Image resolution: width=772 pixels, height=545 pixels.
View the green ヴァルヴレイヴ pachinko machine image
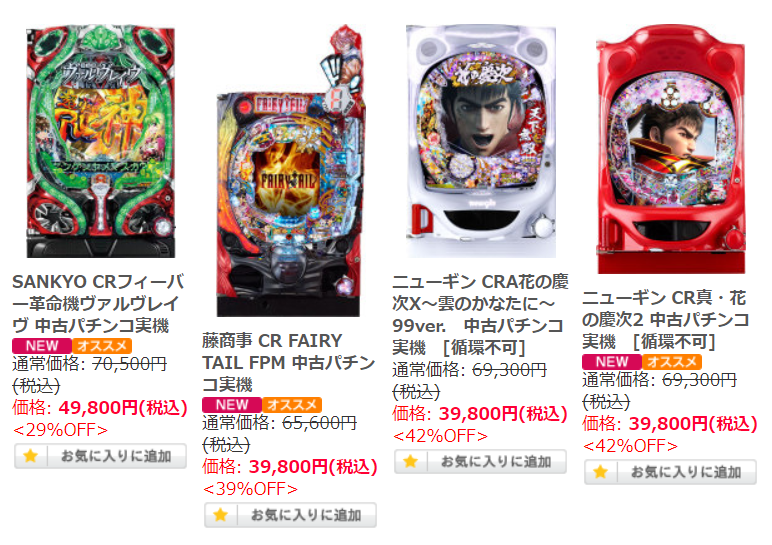coord(100,142)
